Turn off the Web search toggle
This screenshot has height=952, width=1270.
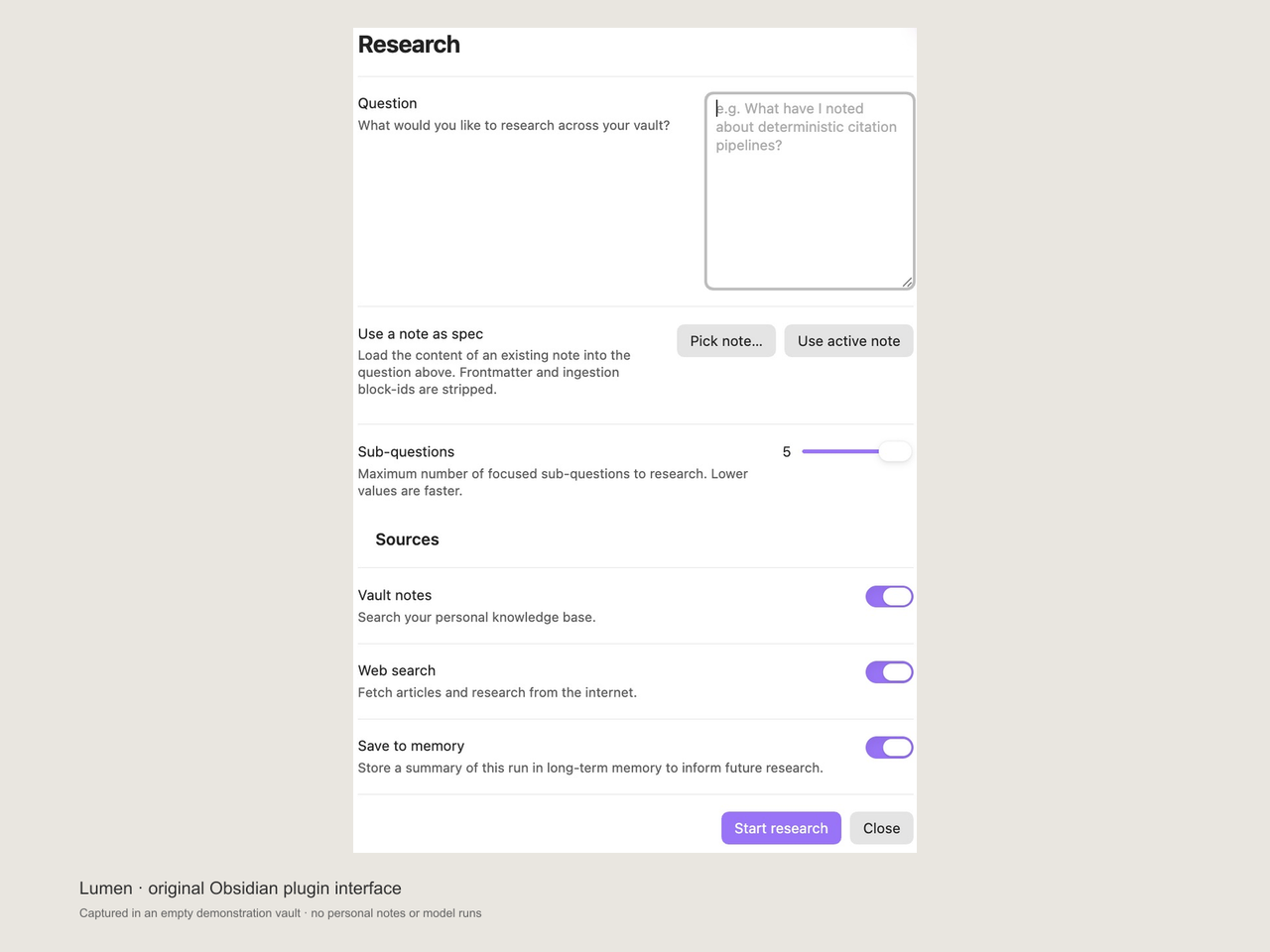889,672
